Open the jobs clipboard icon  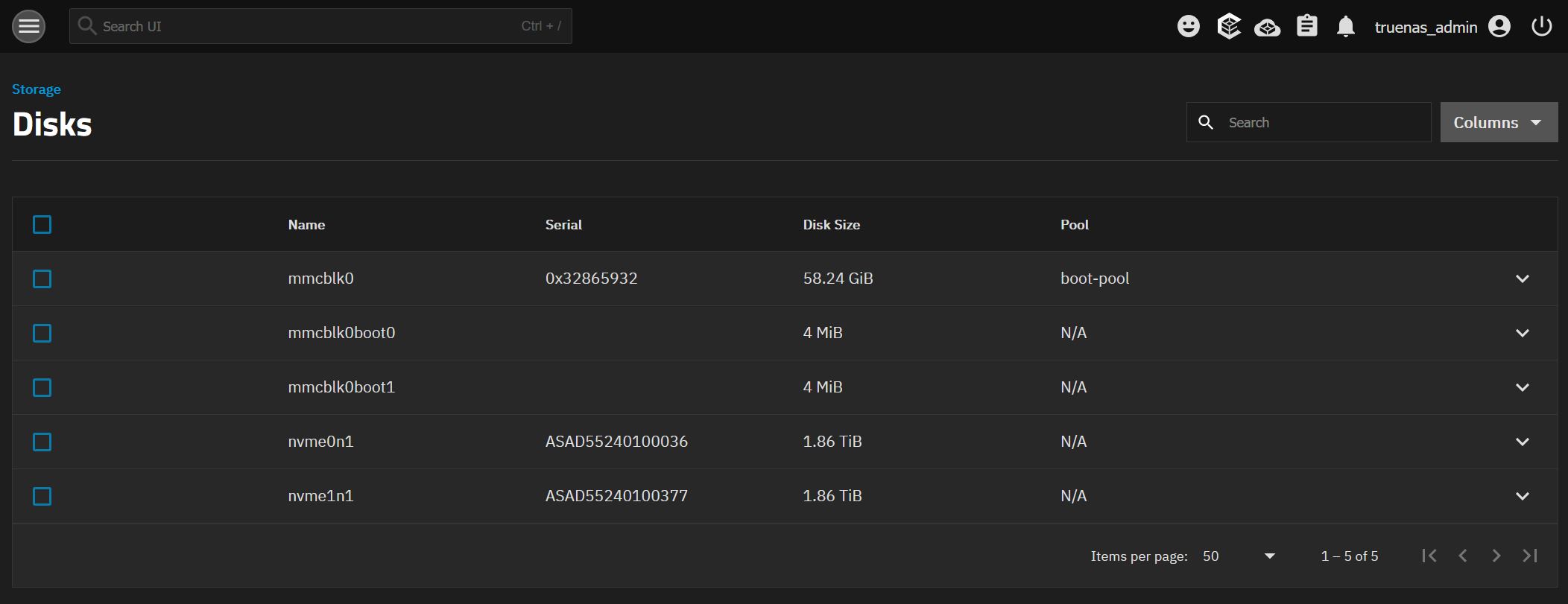point(1306,27)
